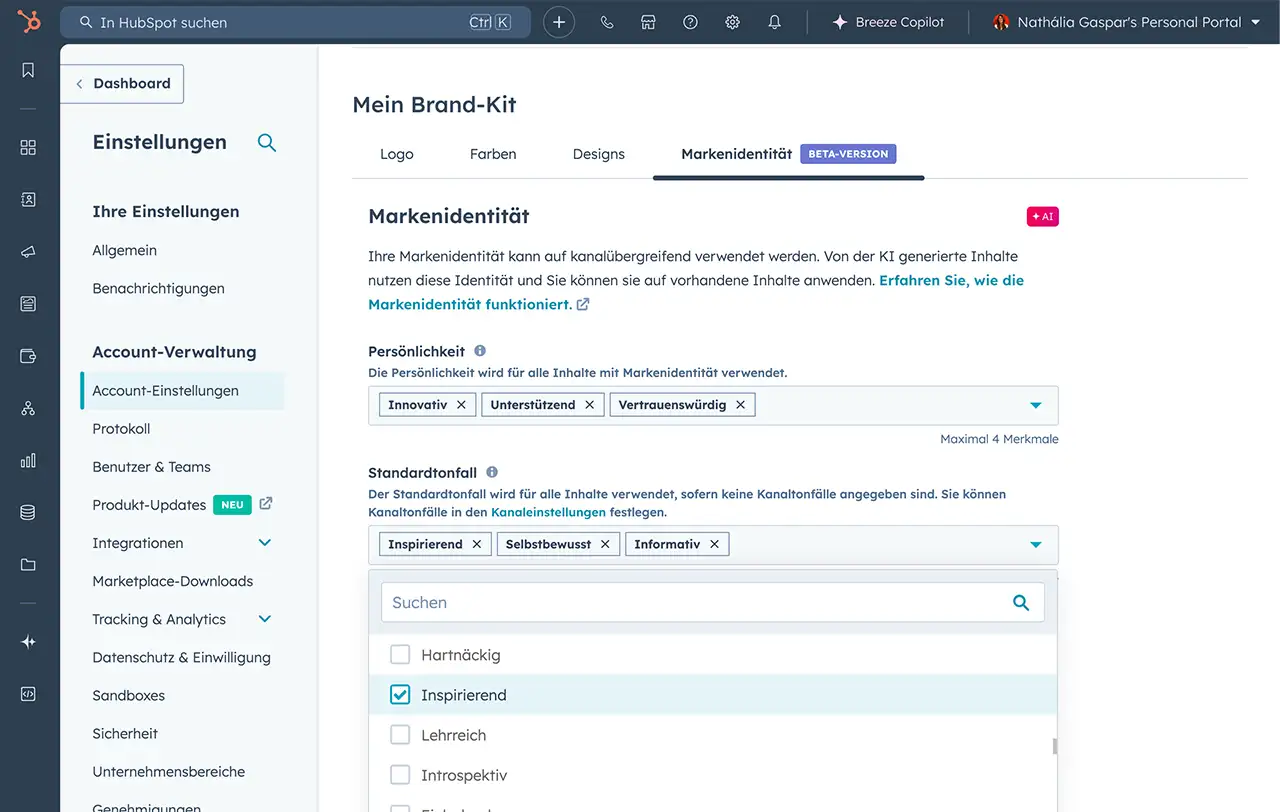Open the calling phone icon
Screen dimensions: 1280x812
pos(607,22)
